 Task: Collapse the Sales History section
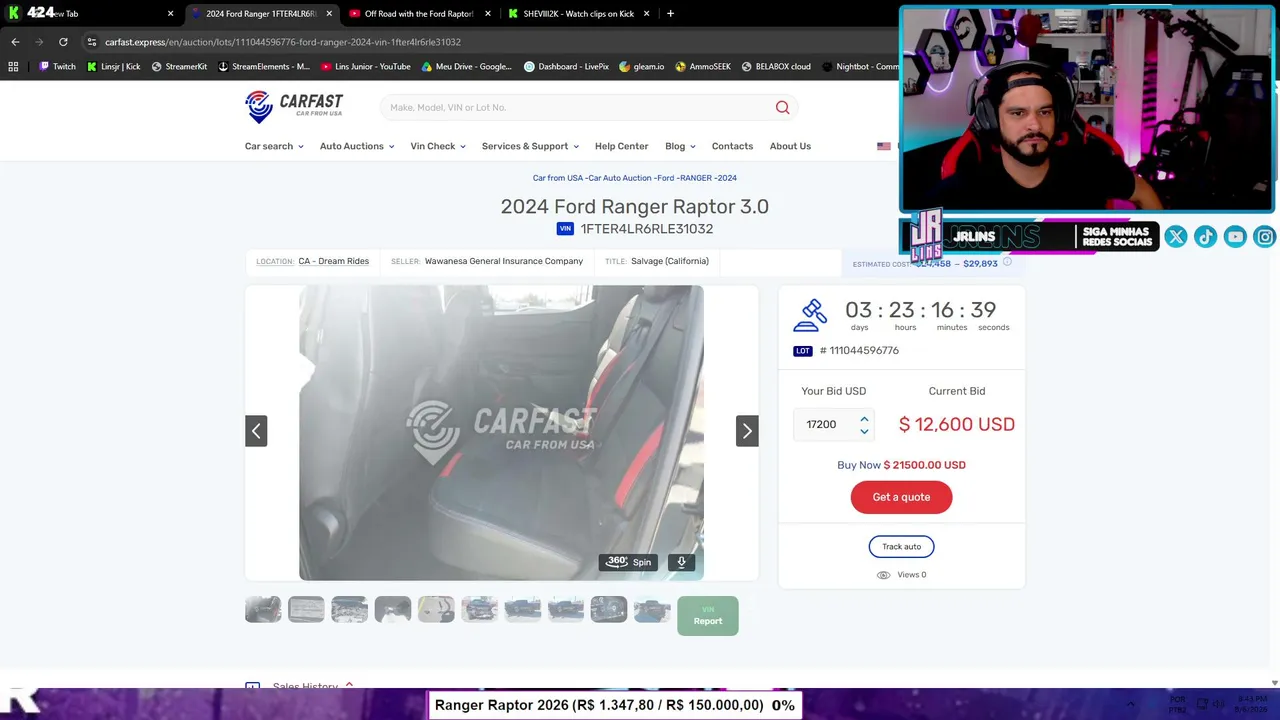coord(349,686)
